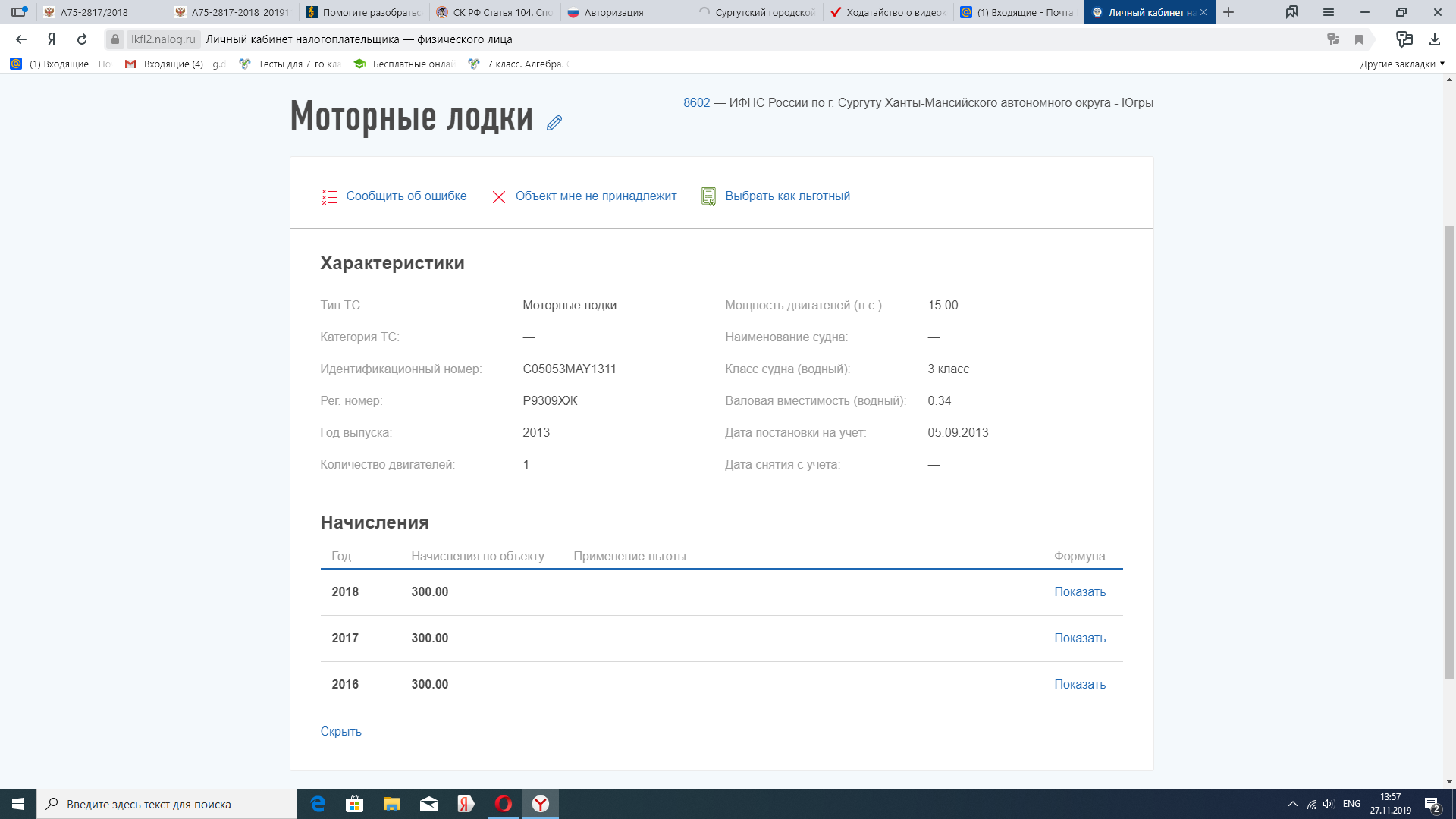Show the formula for year 2018

tap(1079, 591)
